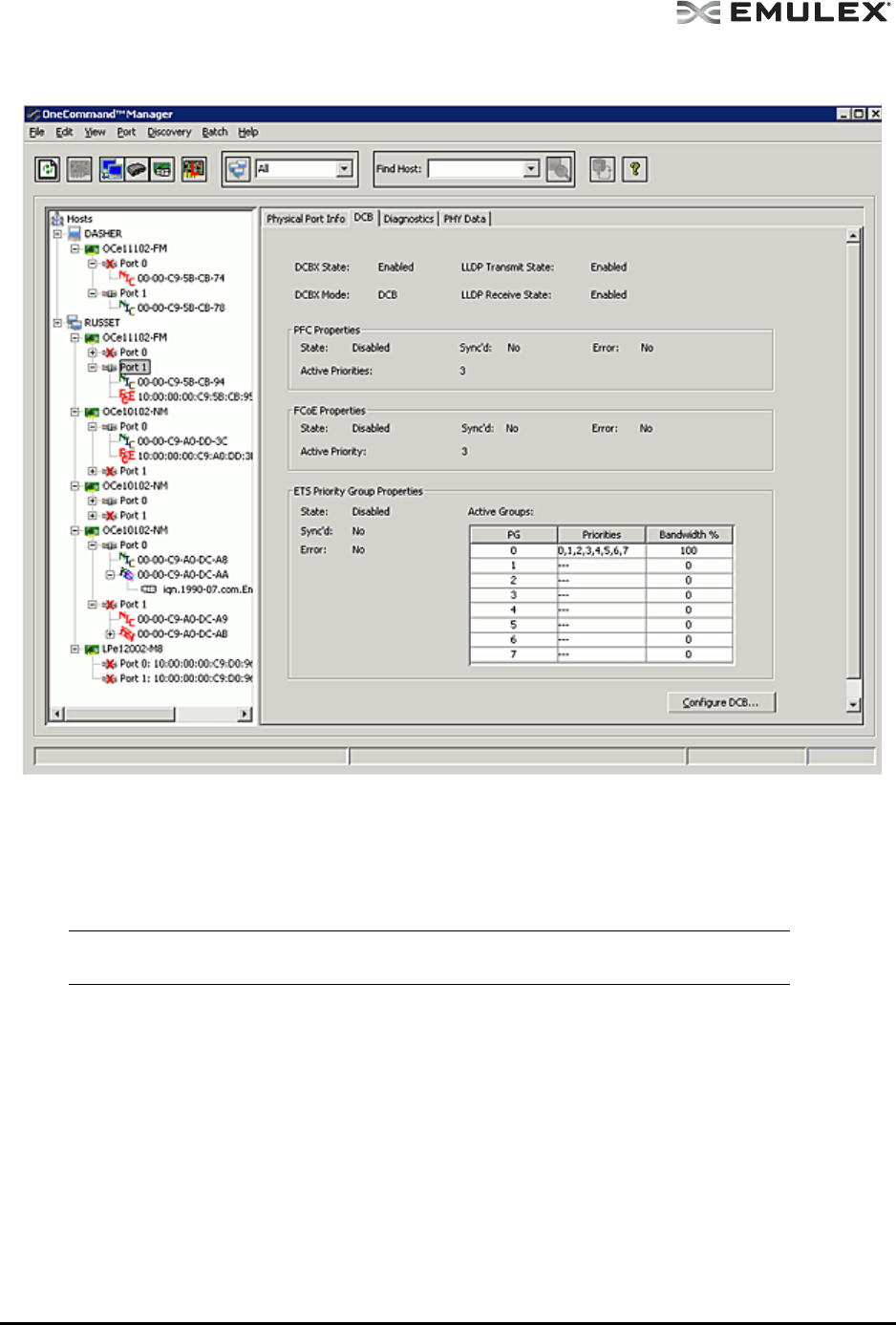Collapse the DASHER host node

tap(57, 233)
